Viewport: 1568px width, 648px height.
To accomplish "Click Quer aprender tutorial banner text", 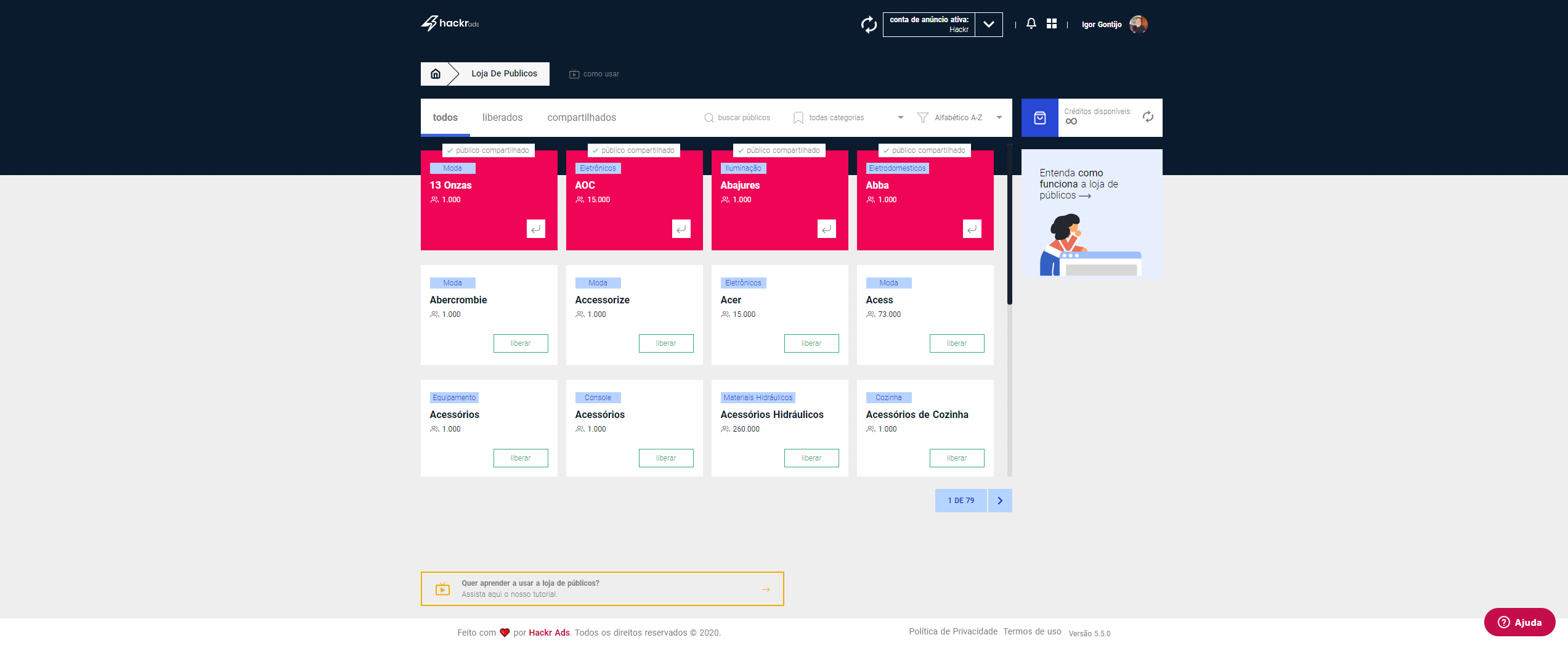I will click(x=530, y=583).
